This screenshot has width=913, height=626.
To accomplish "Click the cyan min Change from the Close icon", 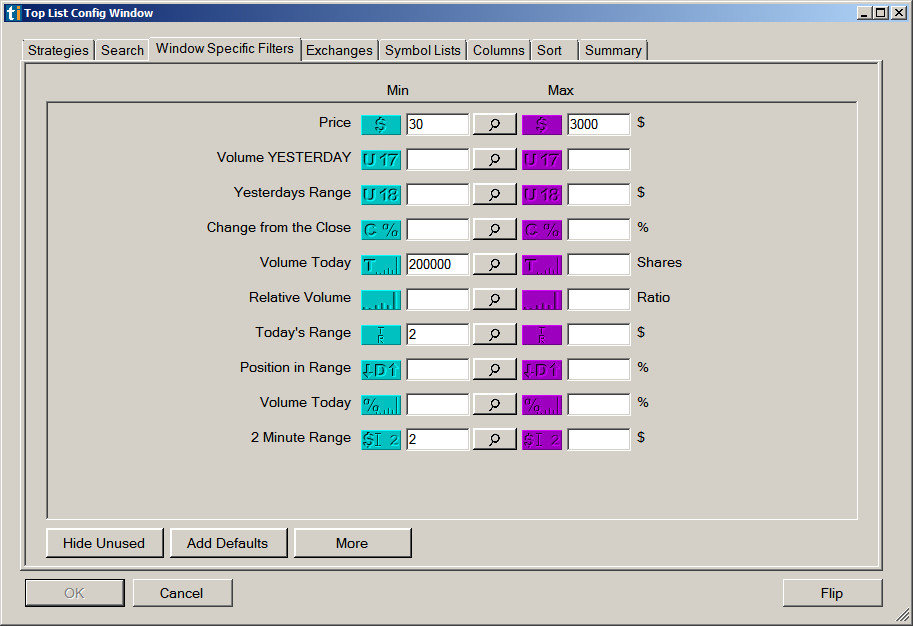I will 381,229.
